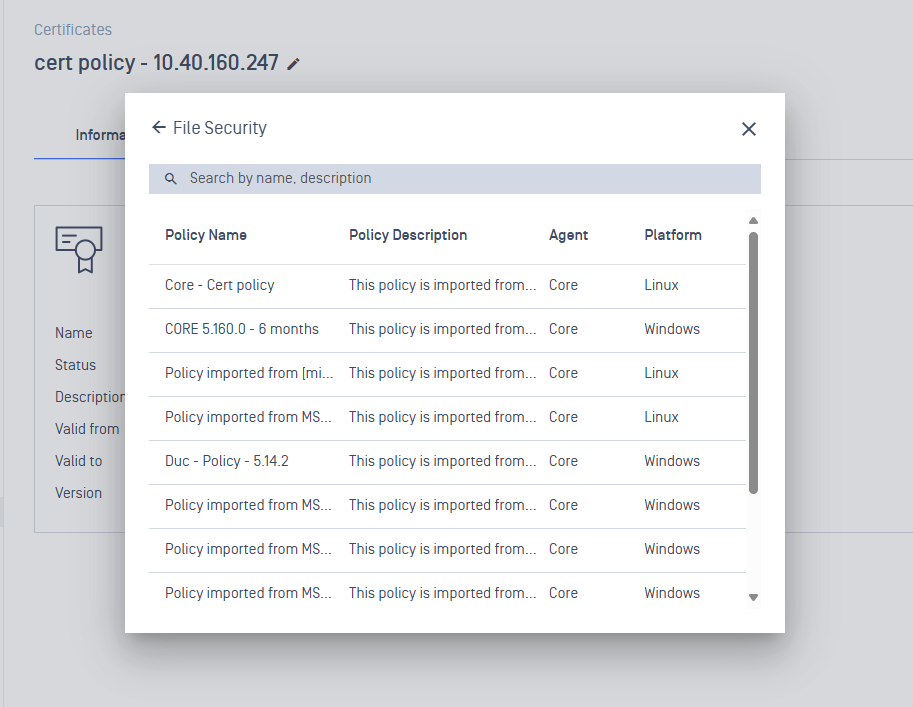Focus the search by name, description field
Viewport: 913px width, 707px height.
(x=460, y=179)
